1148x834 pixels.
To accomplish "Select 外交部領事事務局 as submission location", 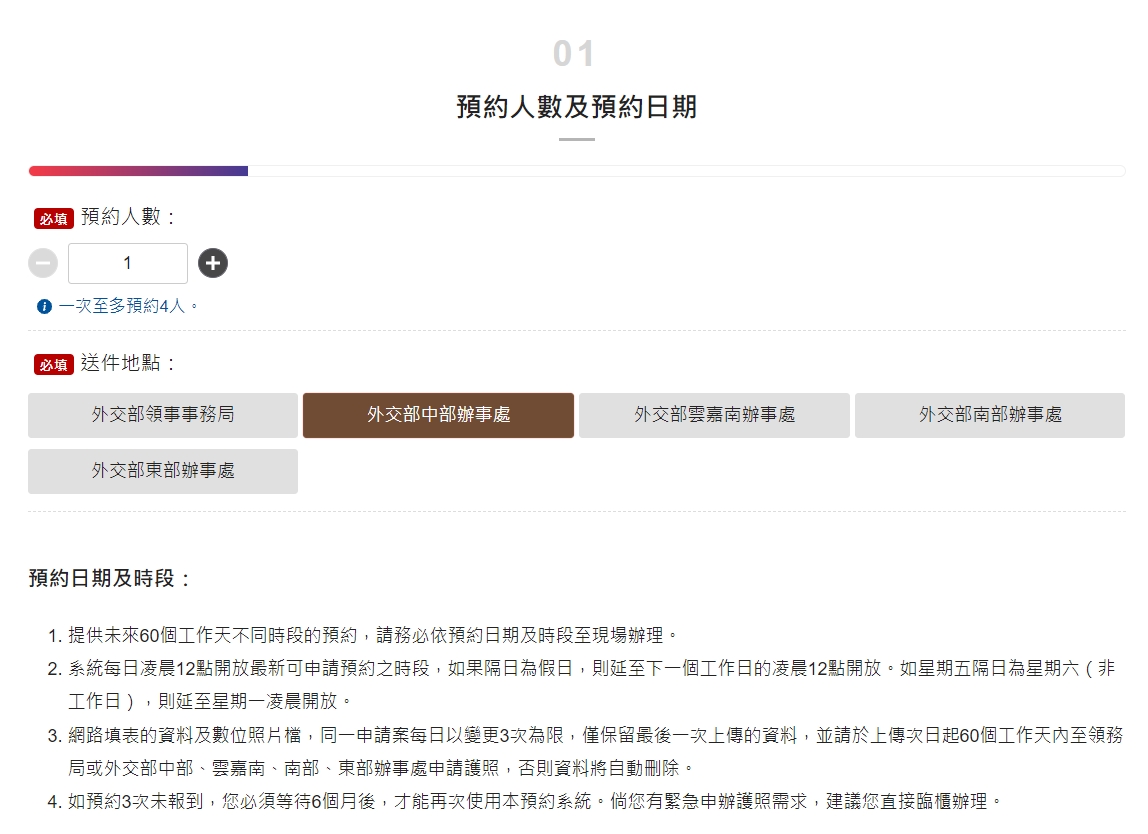I will pos(162,415).
